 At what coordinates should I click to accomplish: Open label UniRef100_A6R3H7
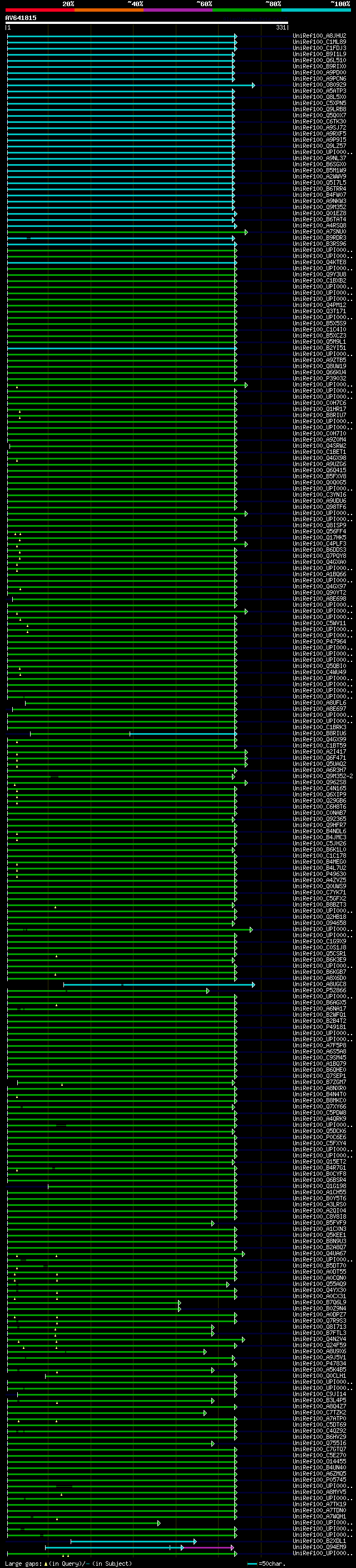coord(319,770)
